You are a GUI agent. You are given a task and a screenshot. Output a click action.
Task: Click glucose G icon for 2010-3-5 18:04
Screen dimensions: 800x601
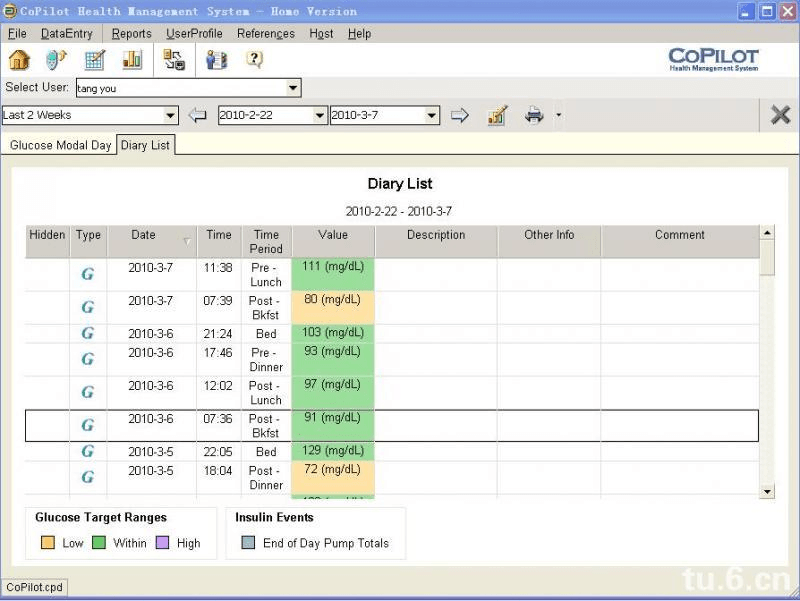click(x=88, y=477)
